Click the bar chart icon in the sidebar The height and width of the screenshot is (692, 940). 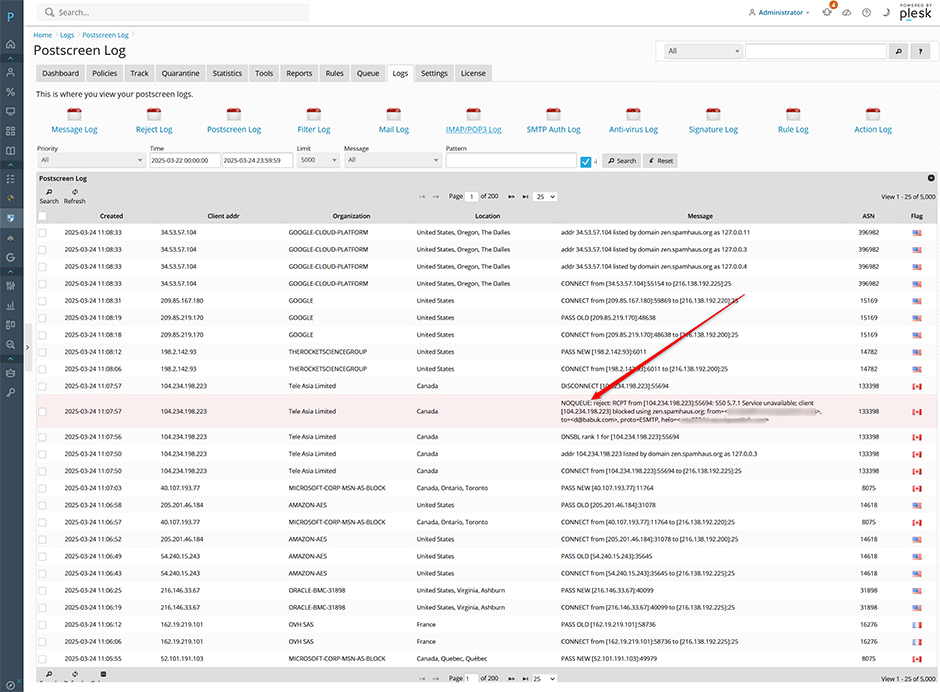(10, 305)
